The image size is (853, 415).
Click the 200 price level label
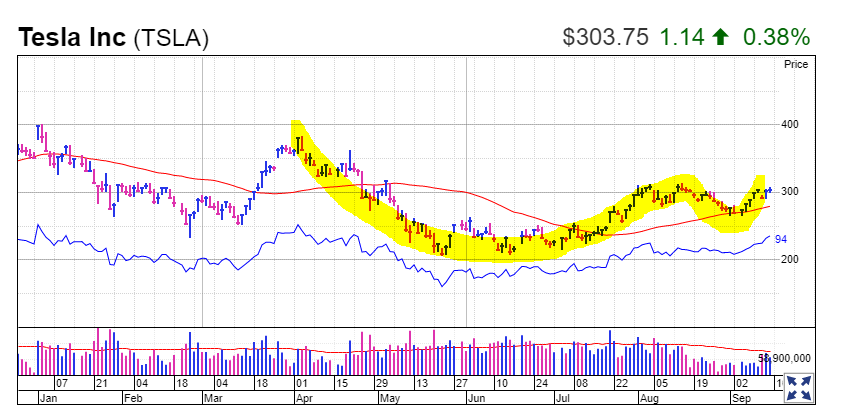click(x=790, y=259)
